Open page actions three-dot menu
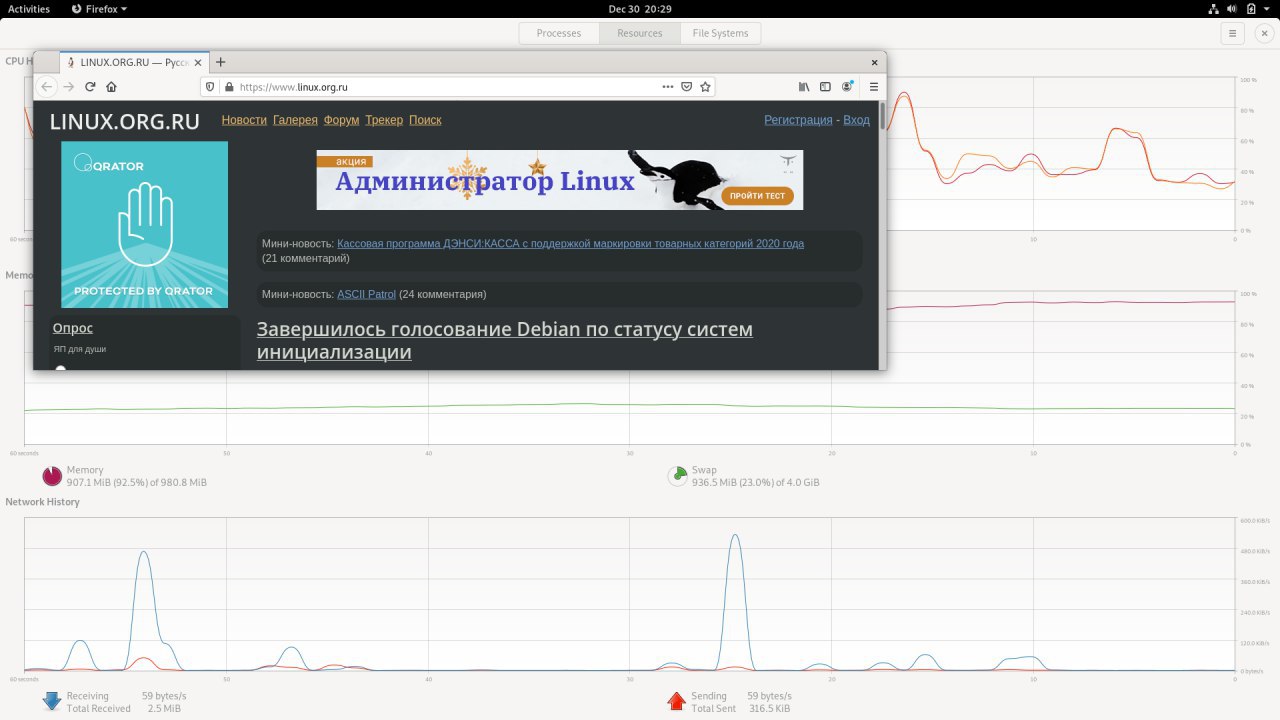Image resolution: width=1280 pixels, height=720 pixels. (668, 87)
